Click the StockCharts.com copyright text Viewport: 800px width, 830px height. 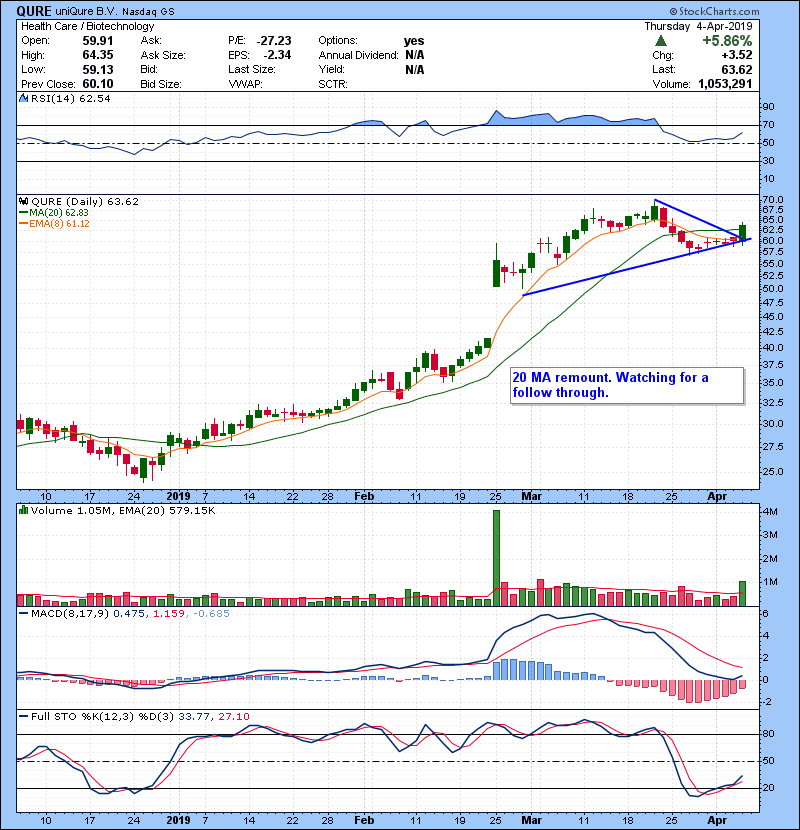[714, 11]
